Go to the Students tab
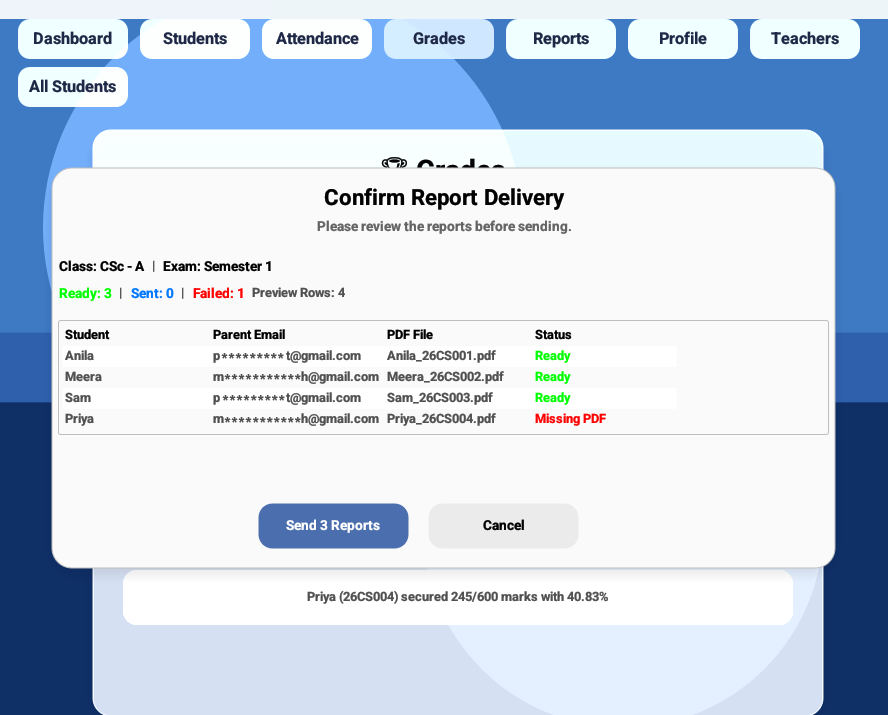Image resolution: width=888 pixels, height=715 pixels. (195, 38)
